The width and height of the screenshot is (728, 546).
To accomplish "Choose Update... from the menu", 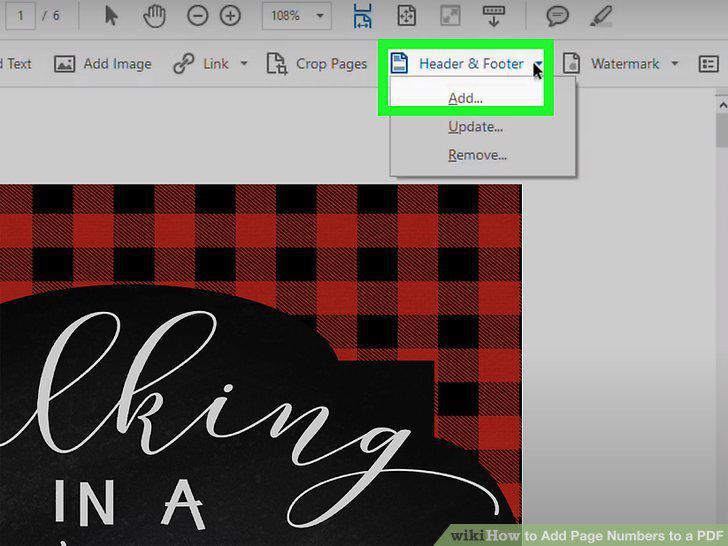I will (x=476, y=126).
